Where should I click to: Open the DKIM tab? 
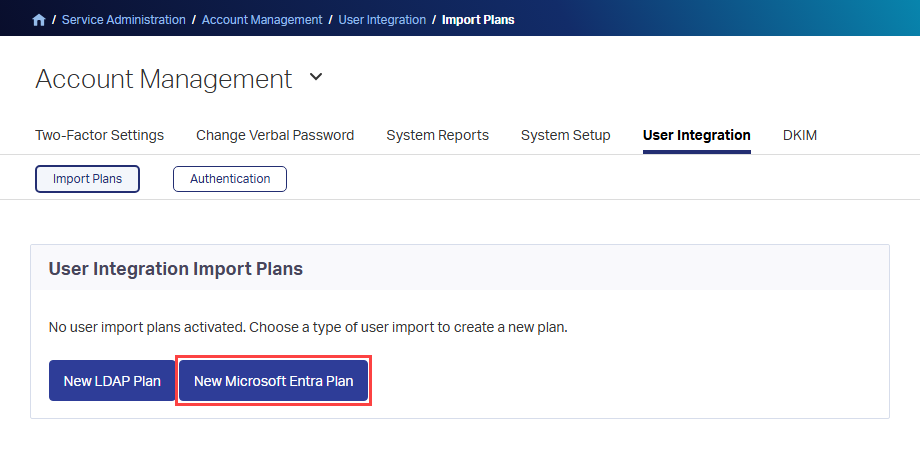800,136
